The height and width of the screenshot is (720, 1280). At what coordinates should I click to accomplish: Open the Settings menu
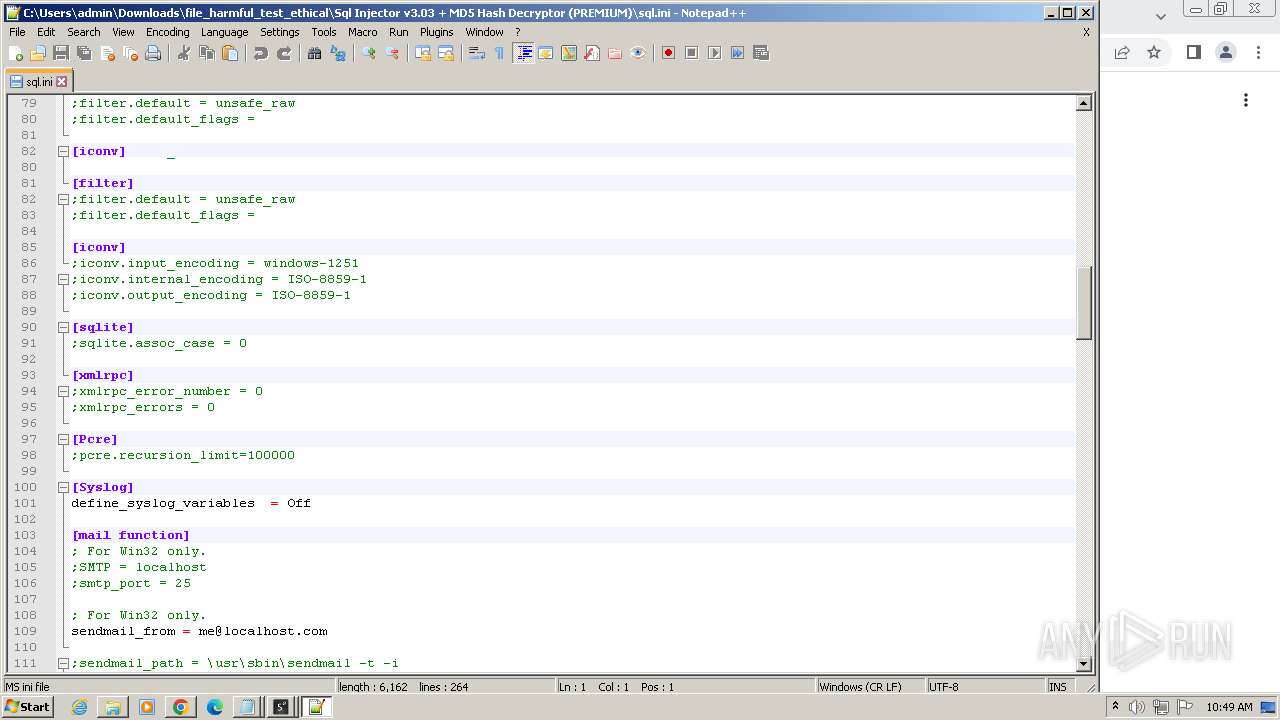[280, 32]
